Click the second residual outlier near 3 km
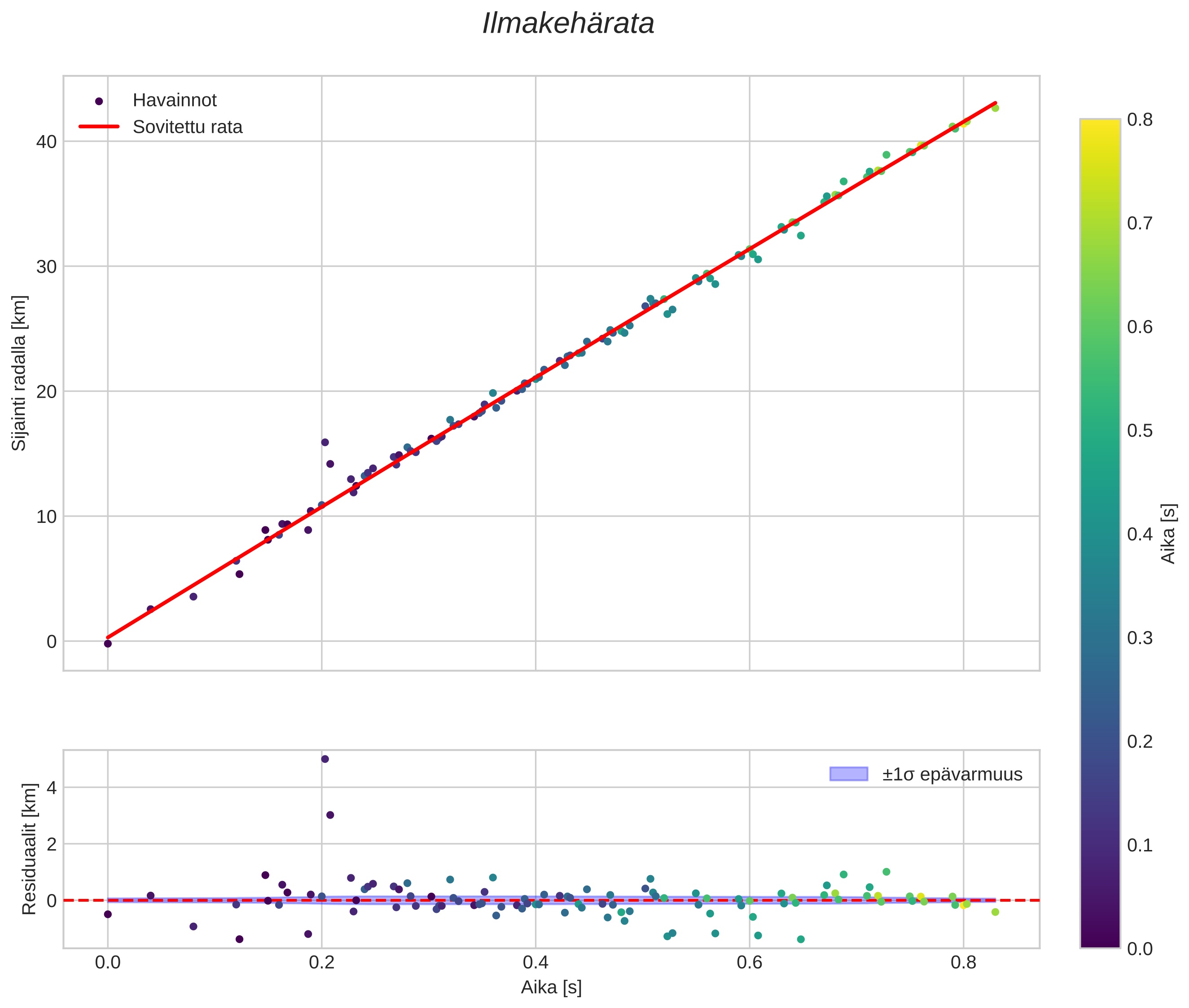The image size is (1189, 1008). pyautogui.click(x=329, y=815)
